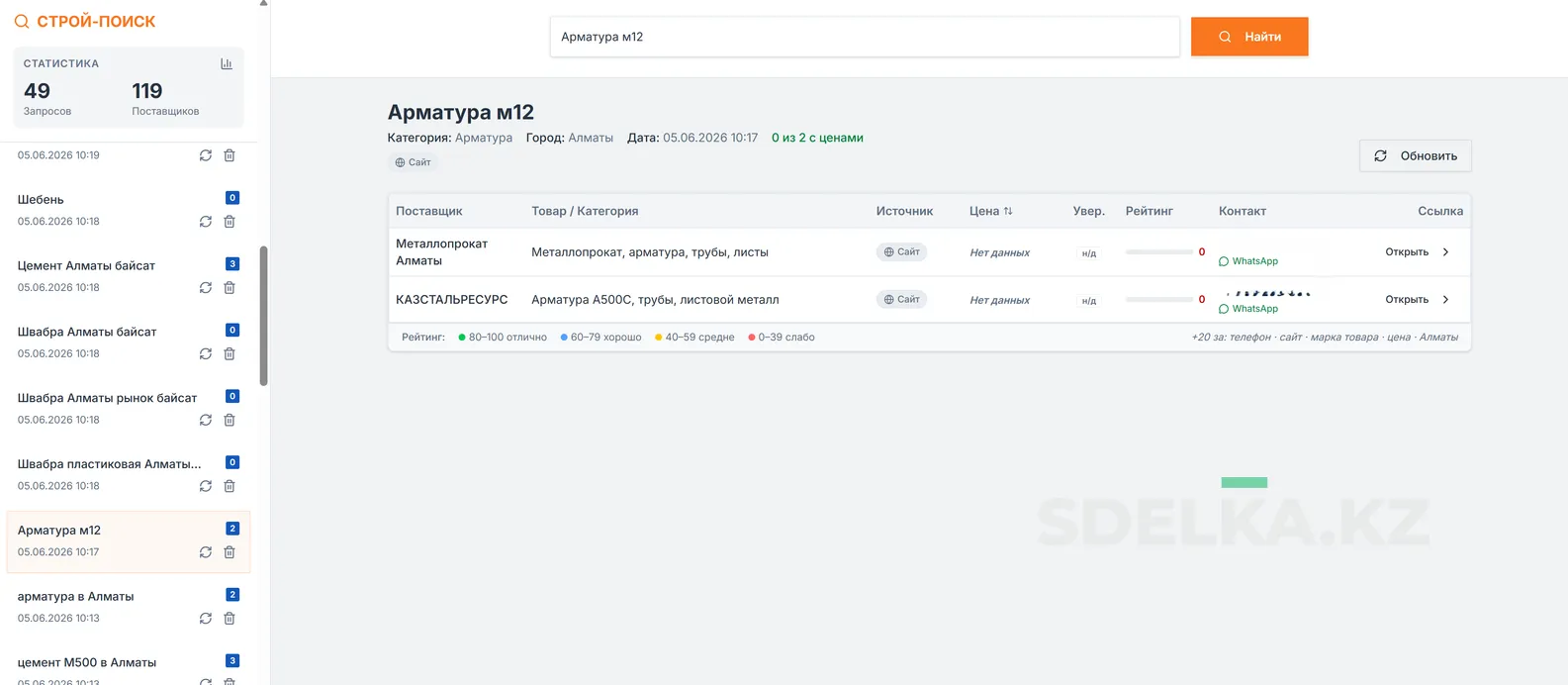Image resolution: width=1568 pixels, height=685 pixels.
Task: Delete the Шебень query from history
Action: click(x=230, y=222)
